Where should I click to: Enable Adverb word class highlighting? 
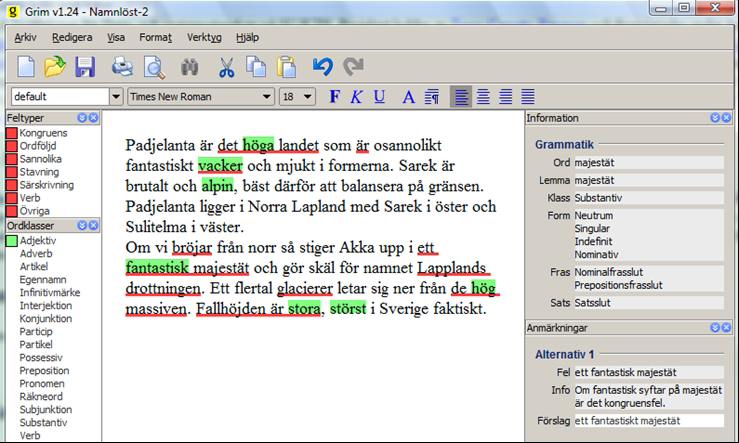pos(36,254)
